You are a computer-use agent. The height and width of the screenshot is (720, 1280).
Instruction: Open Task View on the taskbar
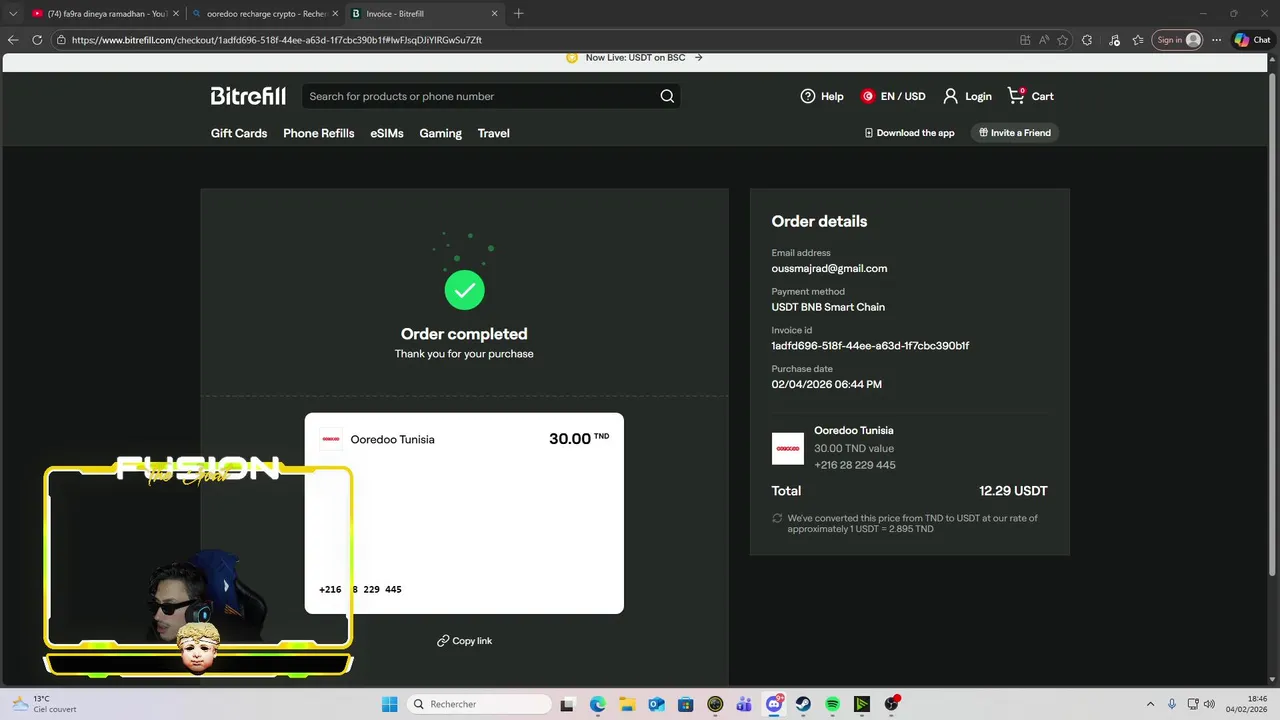[x=567, y=704]
